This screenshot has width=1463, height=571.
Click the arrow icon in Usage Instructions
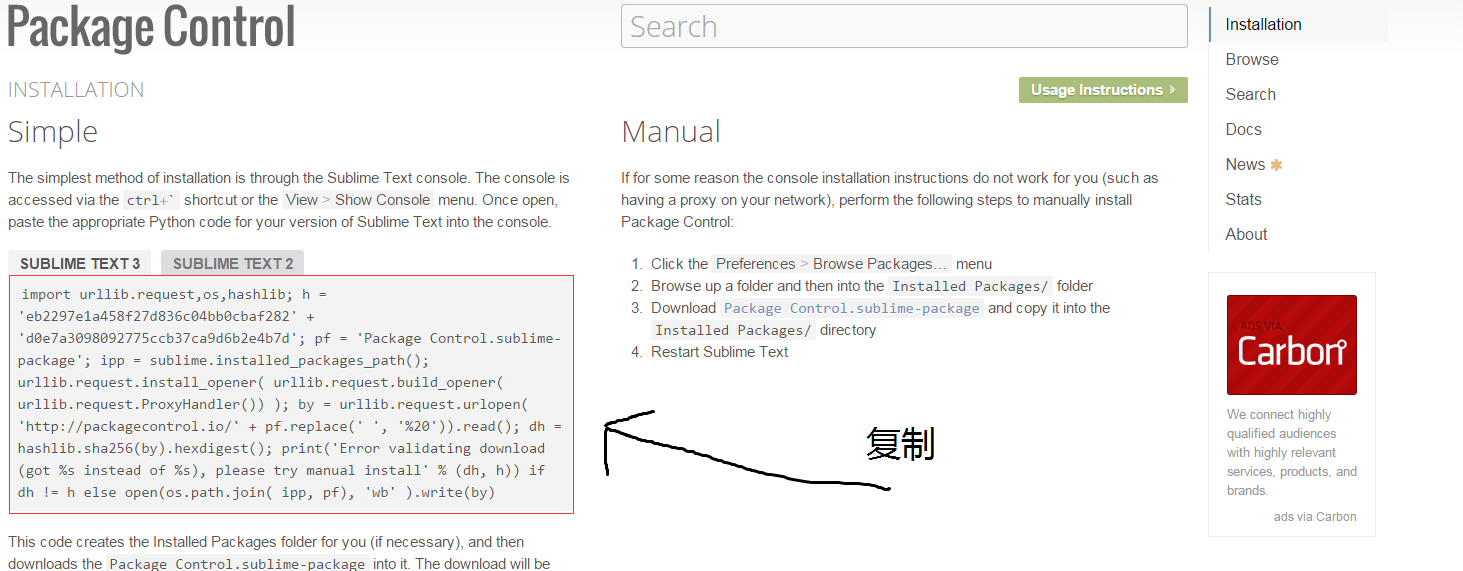(x=1172, y=90)
